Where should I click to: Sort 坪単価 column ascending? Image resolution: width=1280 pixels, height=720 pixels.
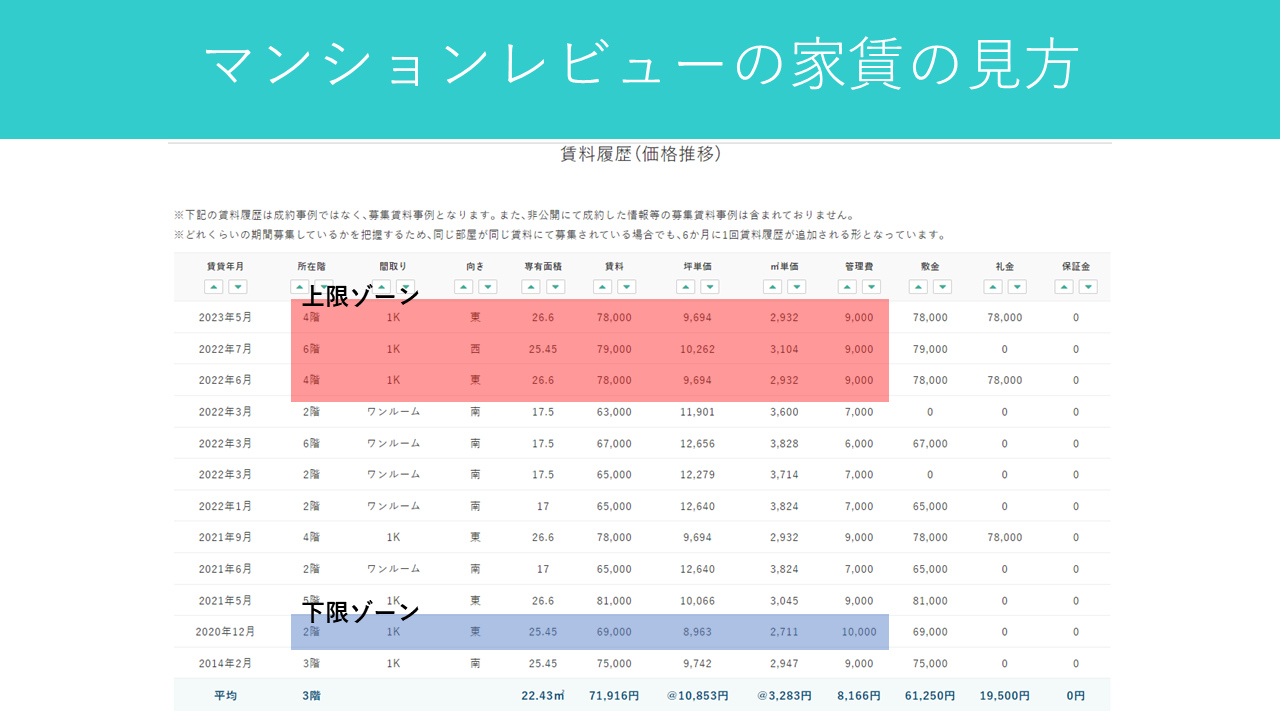685,287
